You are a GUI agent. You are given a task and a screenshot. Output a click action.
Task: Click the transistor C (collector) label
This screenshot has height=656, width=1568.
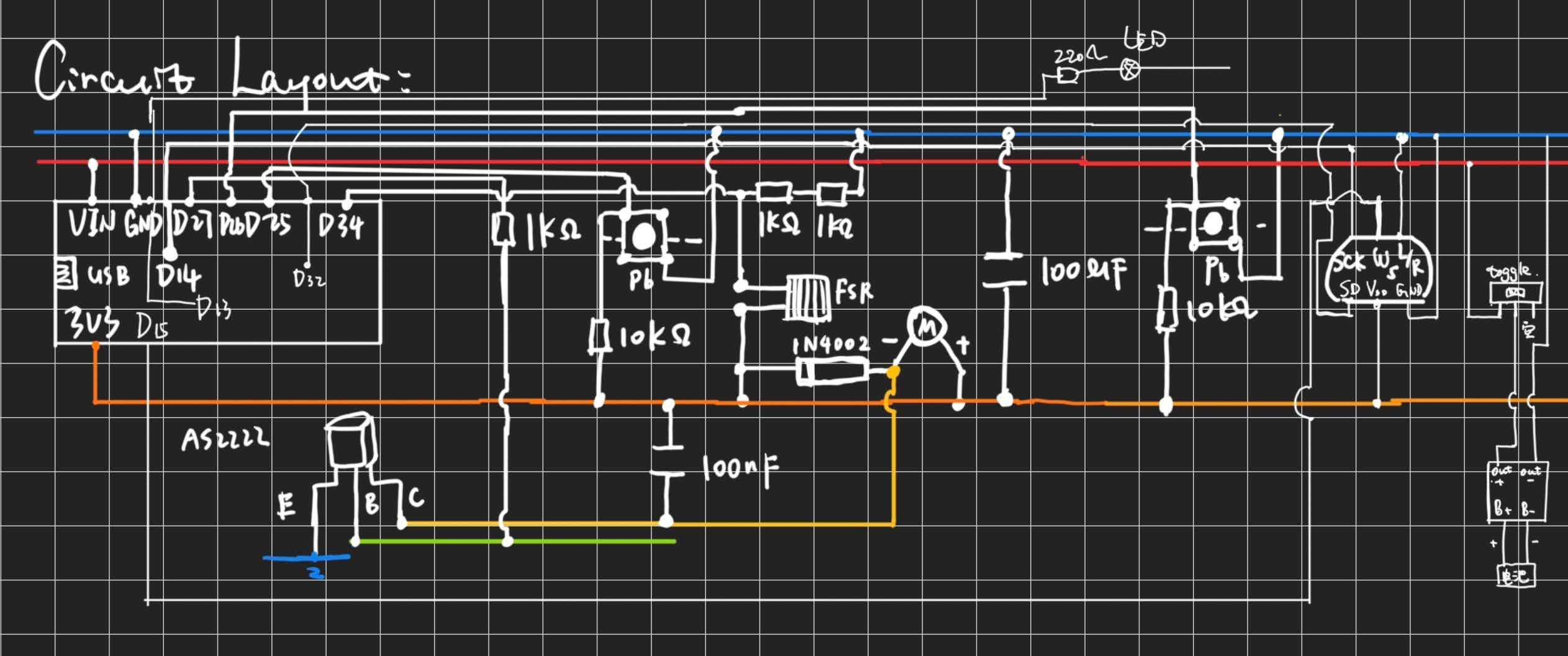click(416, 498)
